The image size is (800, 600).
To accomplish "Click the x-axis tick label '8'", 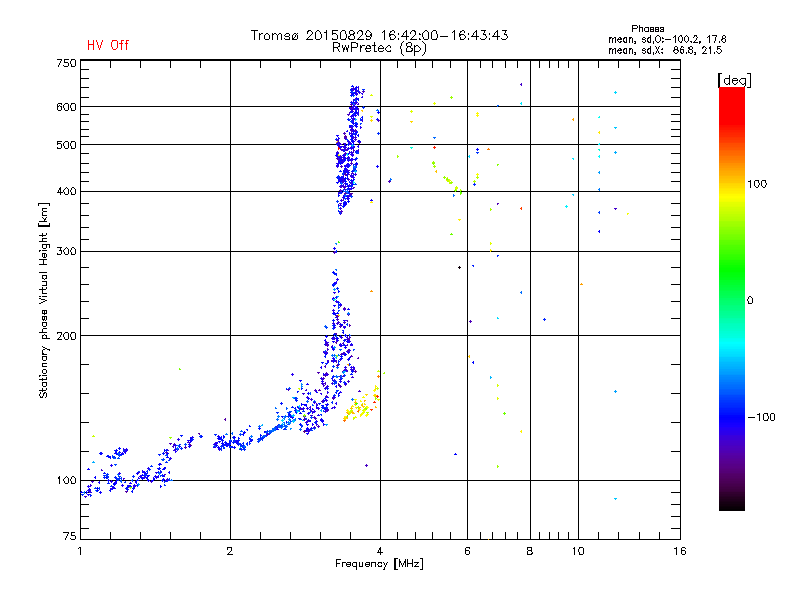I will coord(530,551).
